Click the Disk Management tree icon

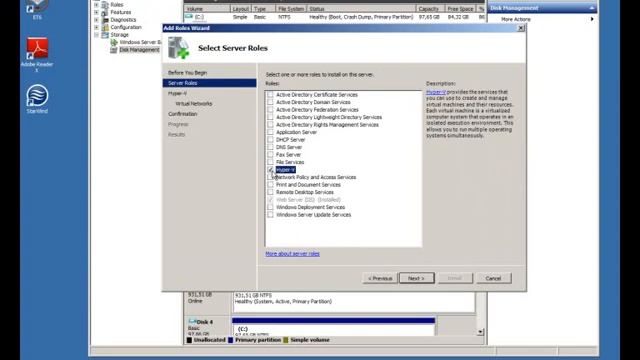click(x=114, y=50)
